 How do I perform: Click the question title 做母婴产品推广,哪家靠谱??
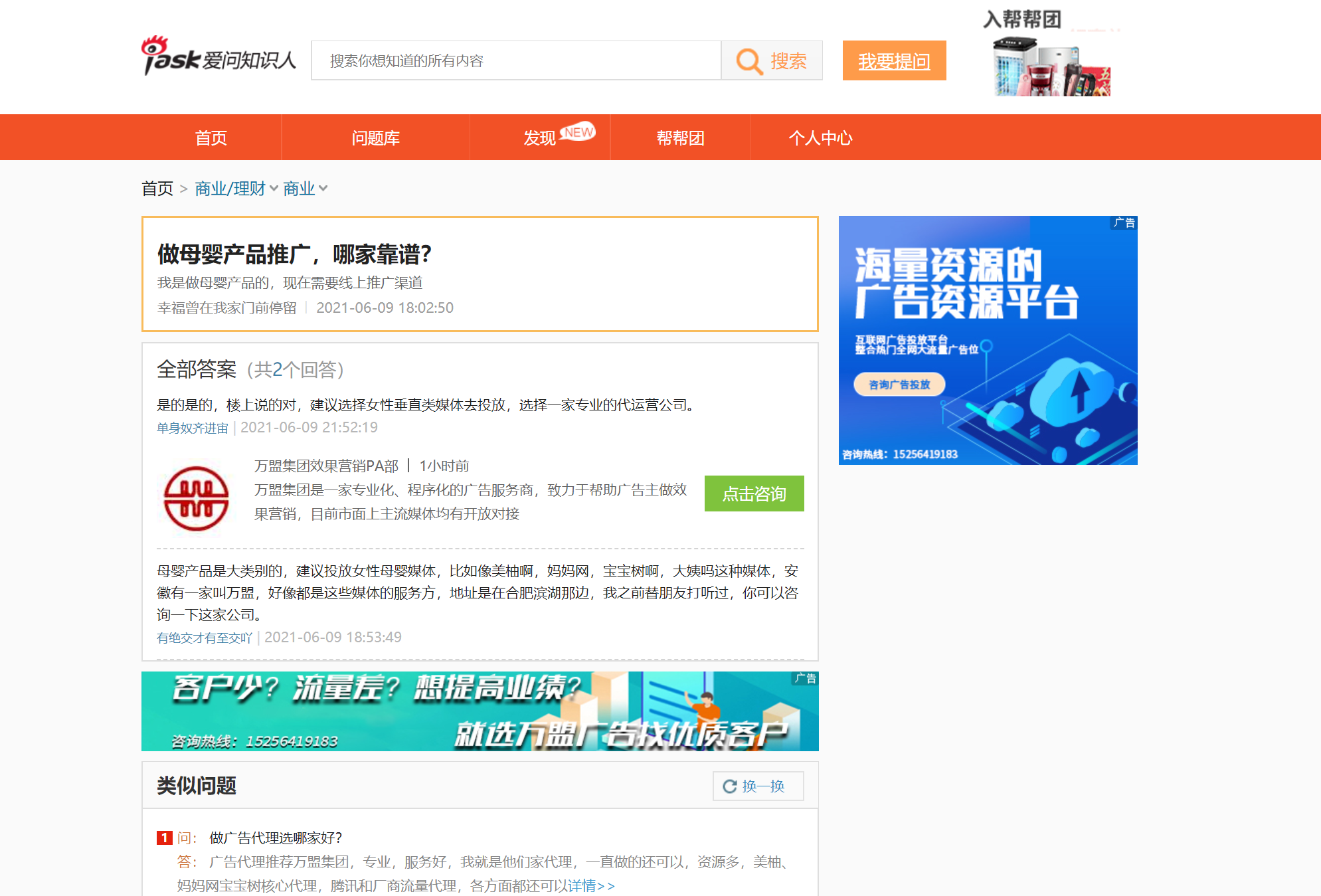point(294,254)
